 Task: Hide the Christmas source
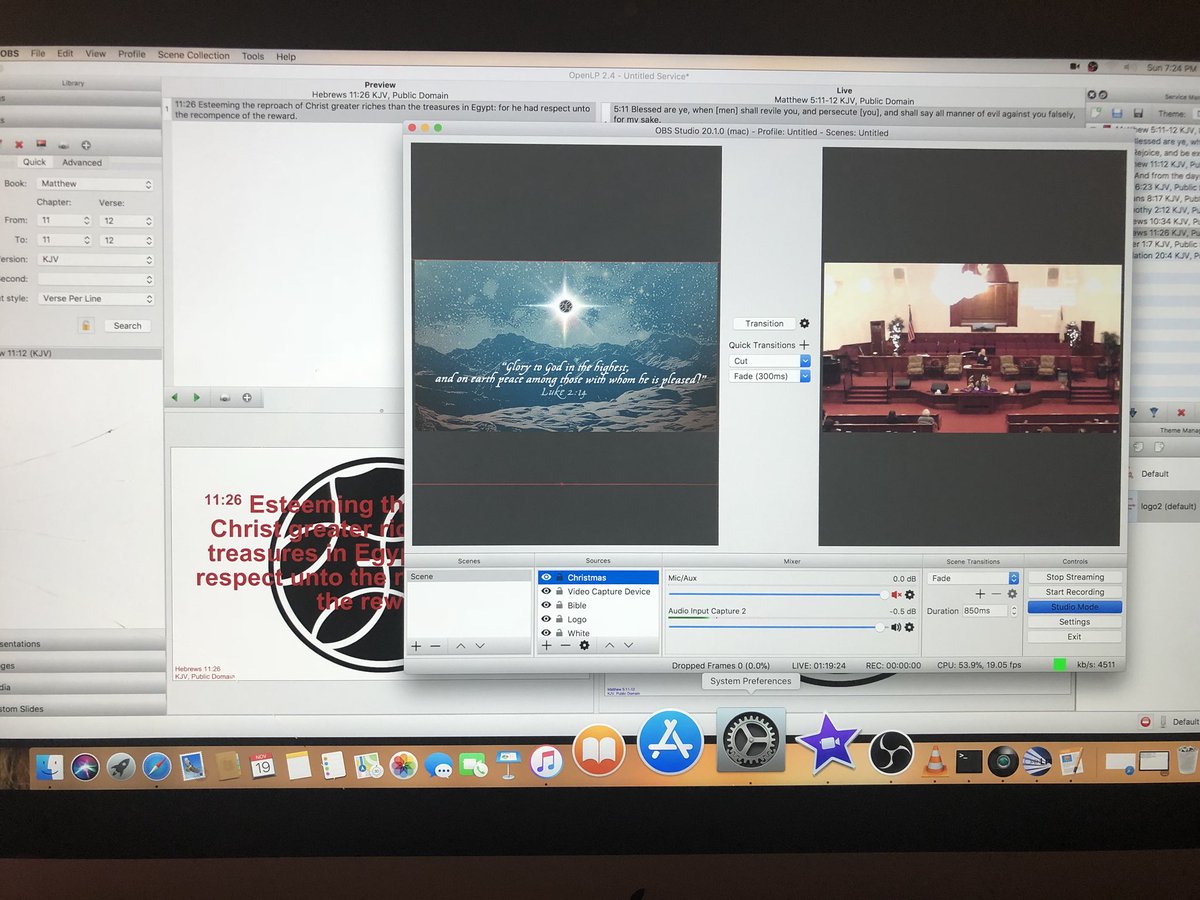[x=546, y=577]
